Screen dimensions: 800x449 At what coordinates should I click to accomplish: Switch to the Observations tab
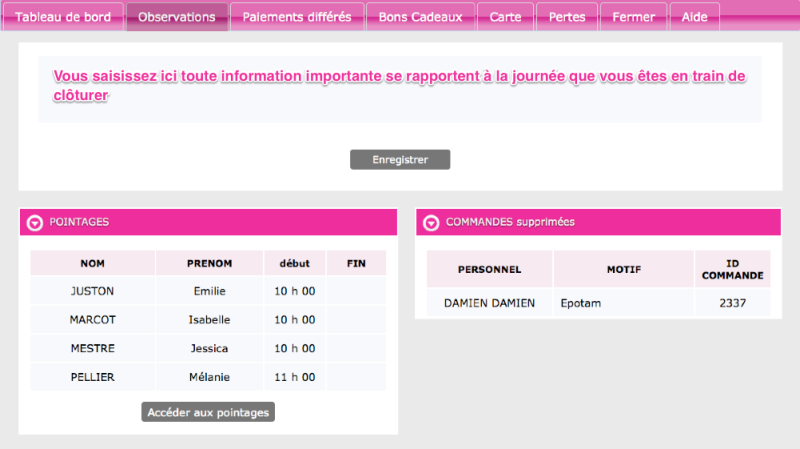(177, 17)
